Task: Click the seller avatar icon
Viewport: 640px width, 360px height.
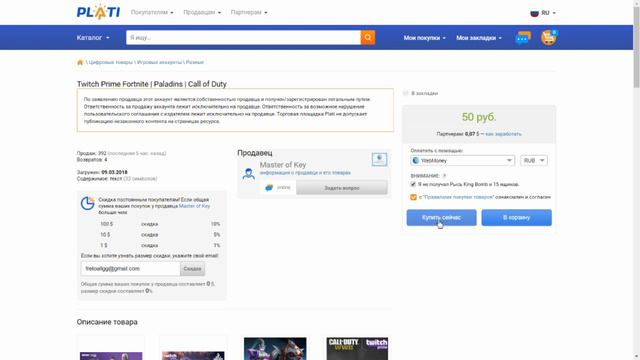Action: [249, 174]
